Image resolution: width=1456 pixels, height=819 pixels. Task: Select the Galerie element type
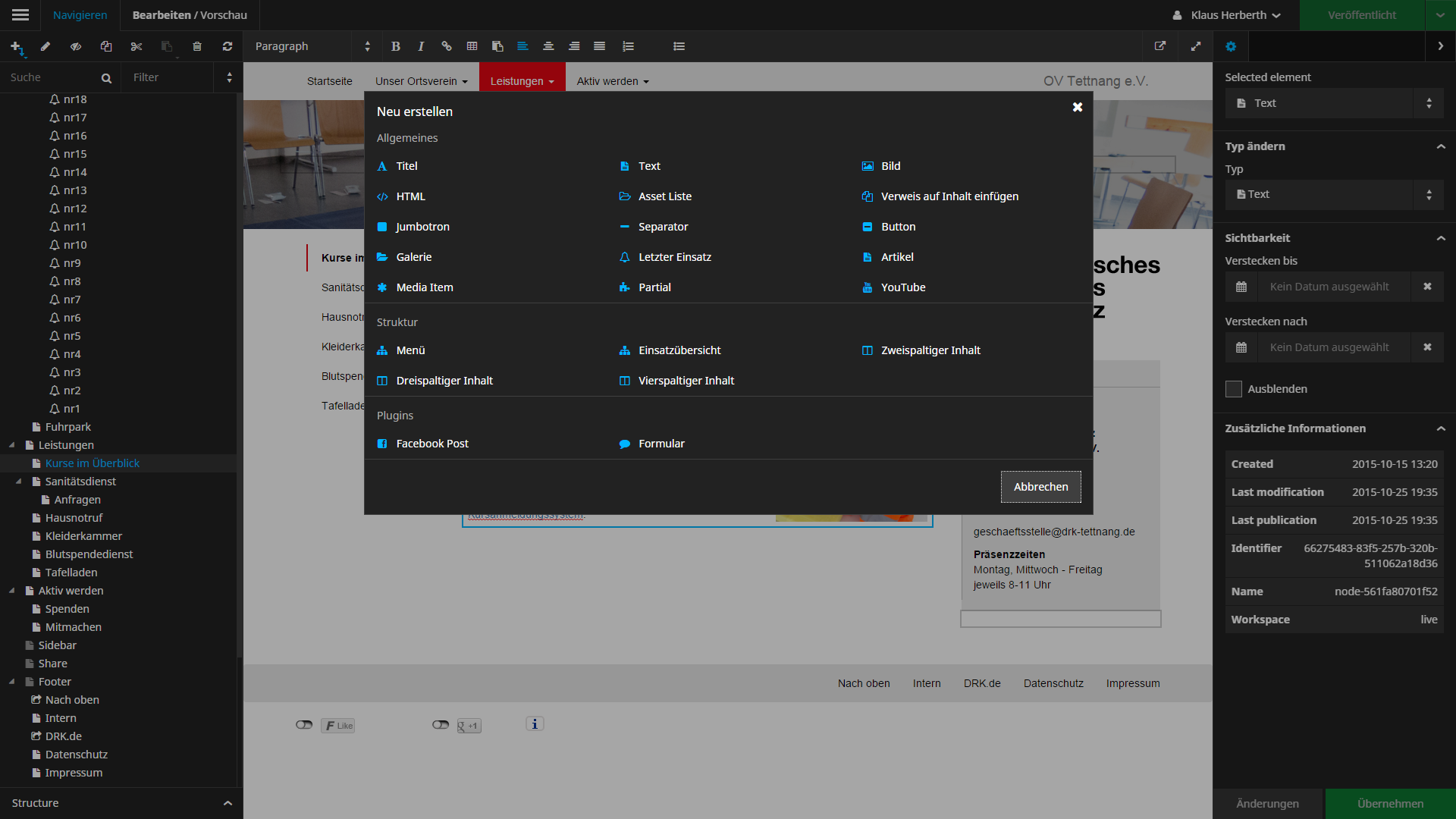click(413, 257)
